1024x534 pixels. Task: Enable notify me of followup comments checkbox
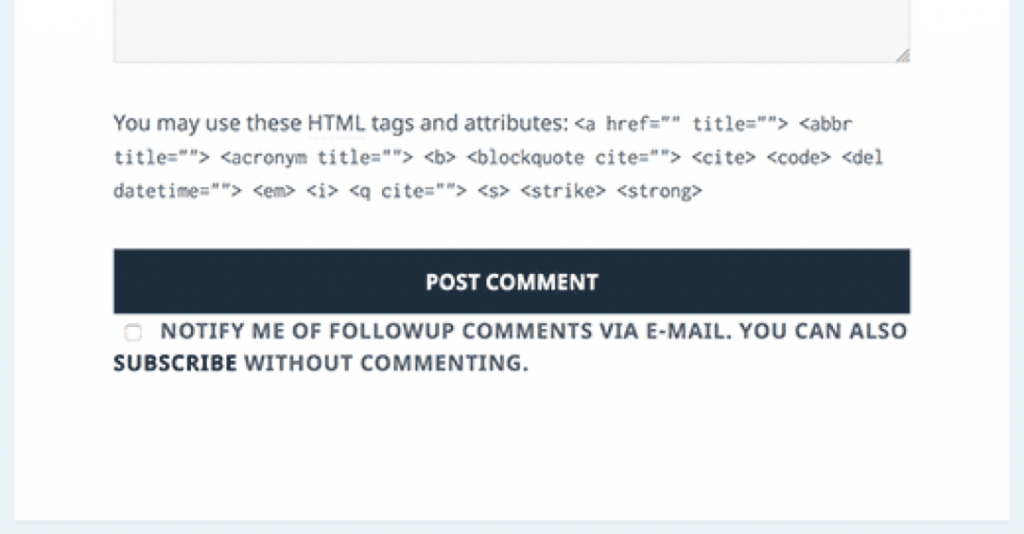click(133, 332)
